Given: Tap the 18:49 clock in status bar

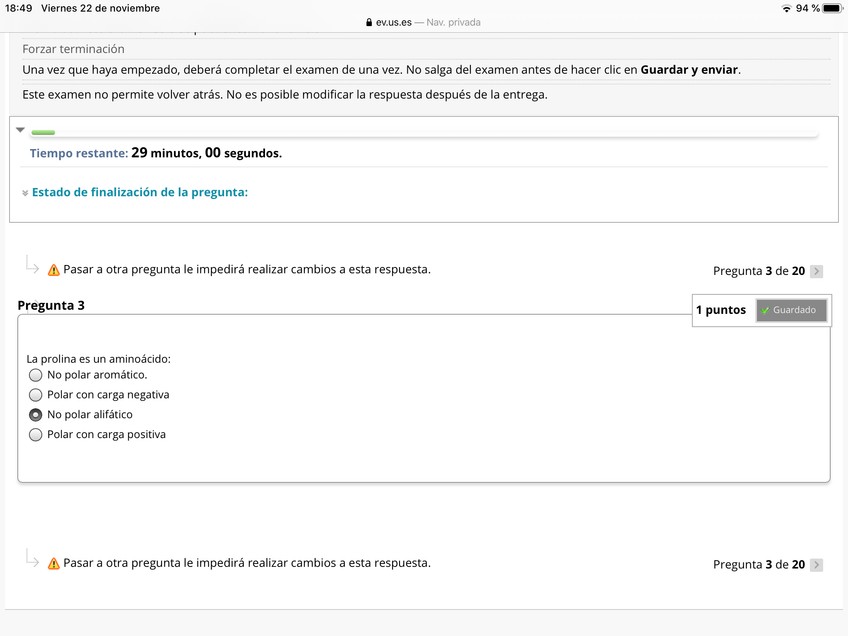Looking at the screenshot, I should [19, 8].
